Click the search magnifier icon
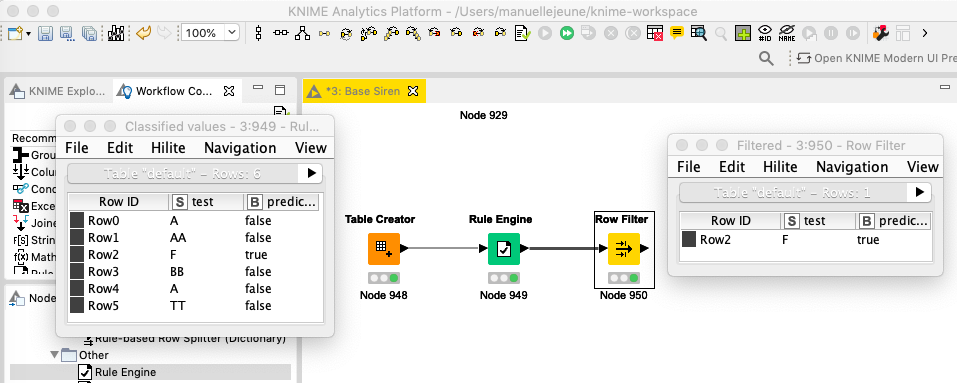The image size is (957, 383). [x=766, y=59]
